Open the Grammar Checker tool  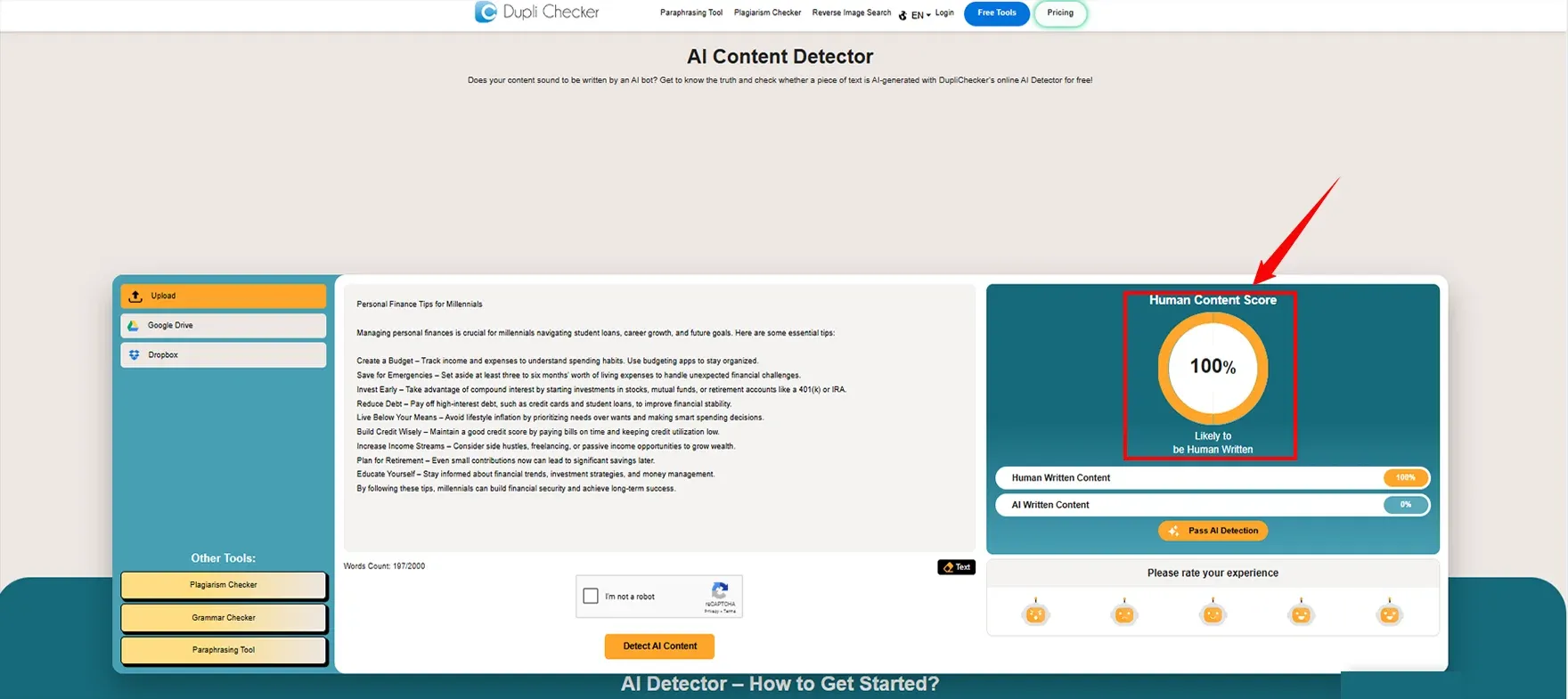224,617
